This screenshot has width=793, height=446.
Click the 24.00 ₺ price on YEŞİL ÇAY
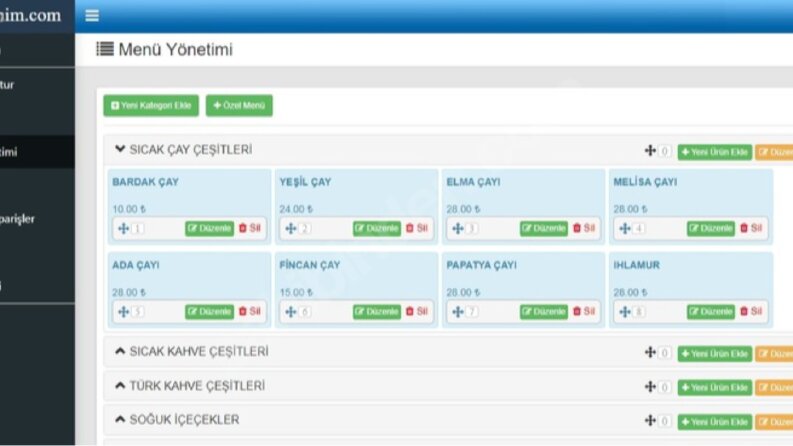click(296, 209)
